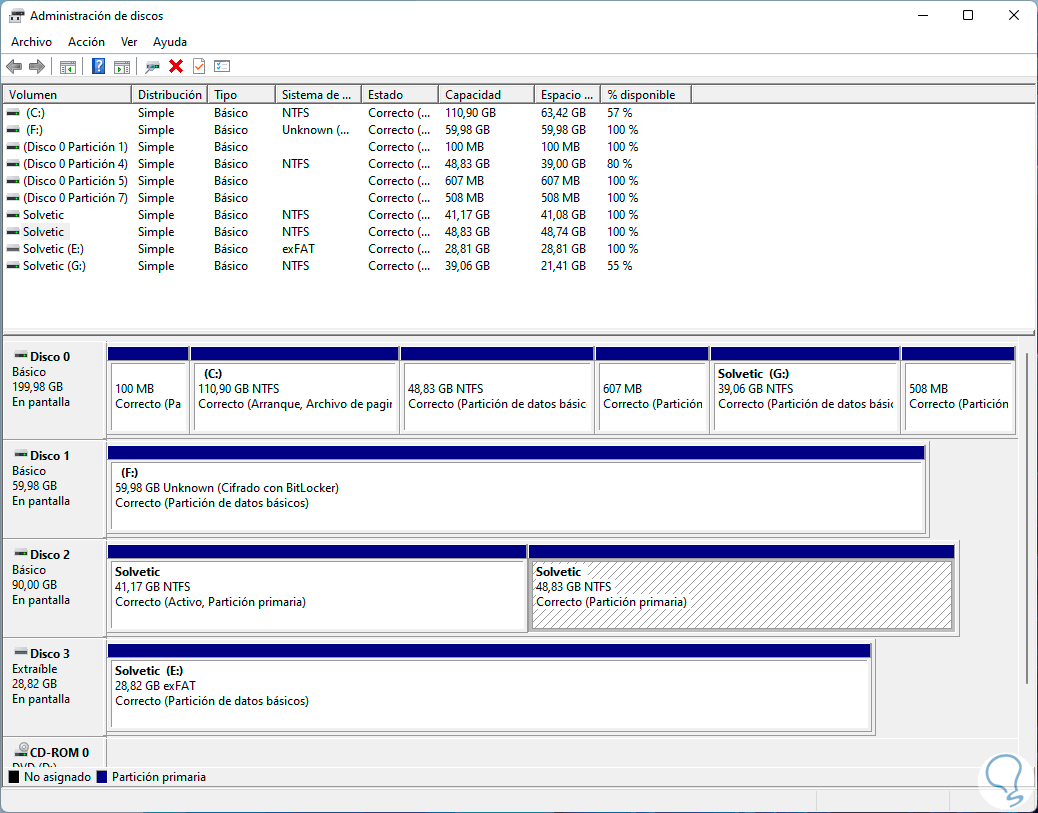Screen dimensions: 1038x813
Task: Select the 508 MB partition block on Disco 0
Action: [959, 390]
